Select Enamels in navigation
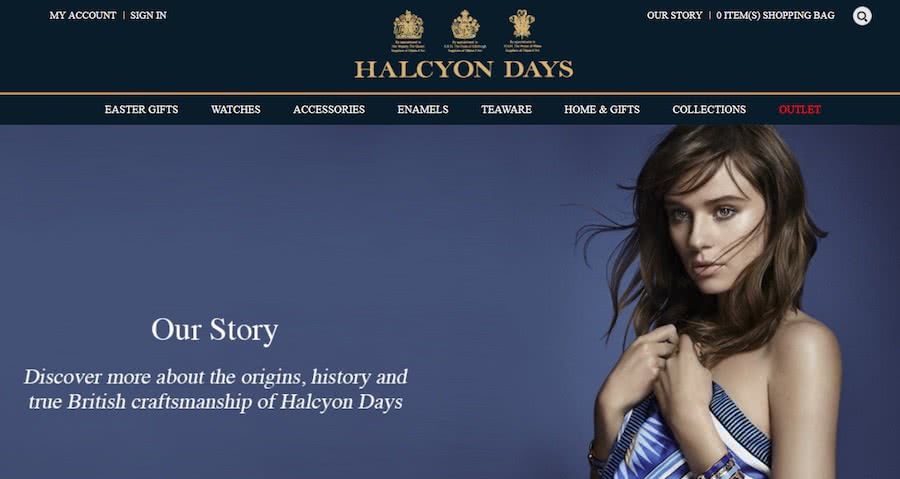The height and width of the screenshot is (479, 900). pyautogui.click(x=423, y=110)
